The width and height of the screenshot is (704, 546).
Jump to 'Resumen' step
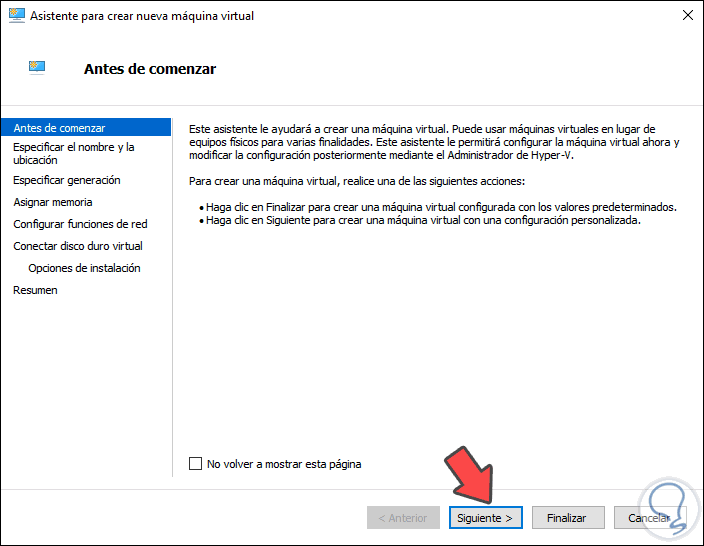pos(35,290)
